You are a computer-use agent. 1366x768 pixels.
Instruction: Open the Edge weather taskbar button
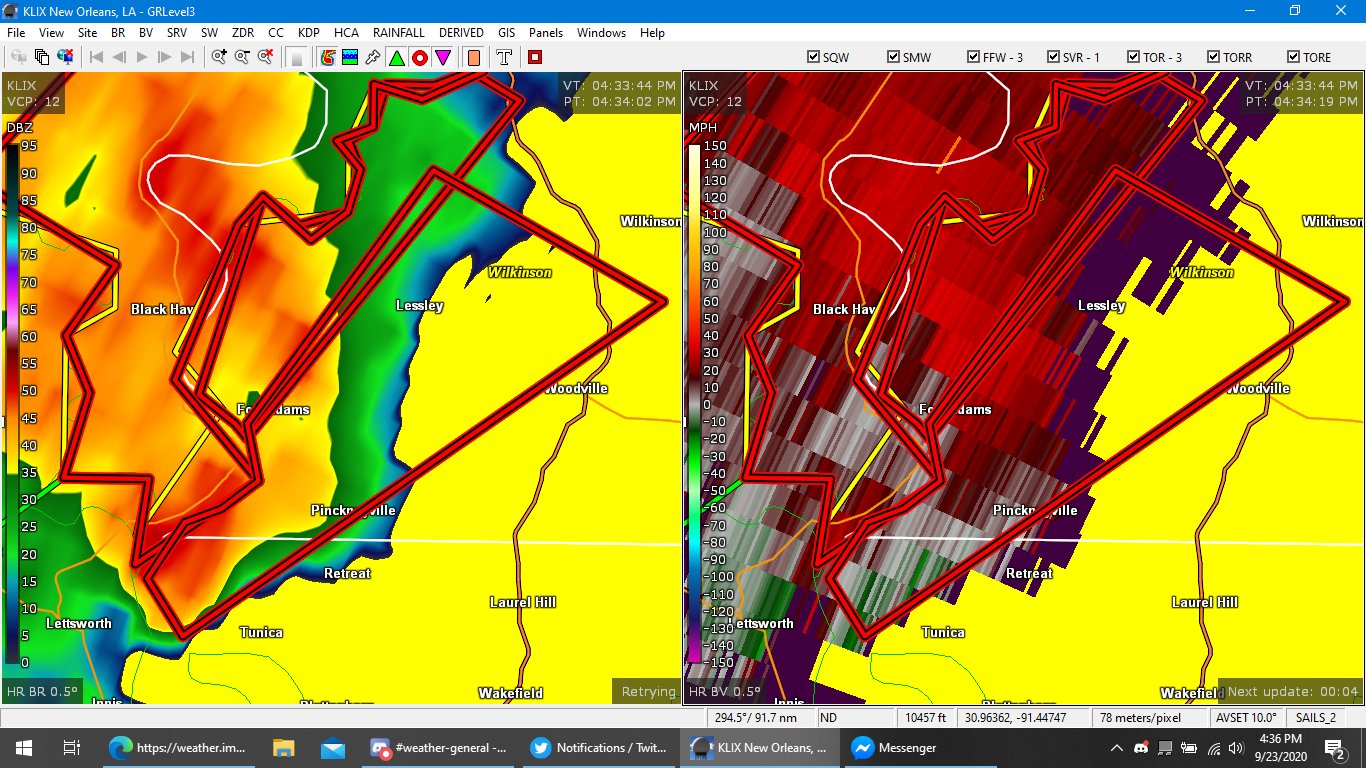click(179, 748)
